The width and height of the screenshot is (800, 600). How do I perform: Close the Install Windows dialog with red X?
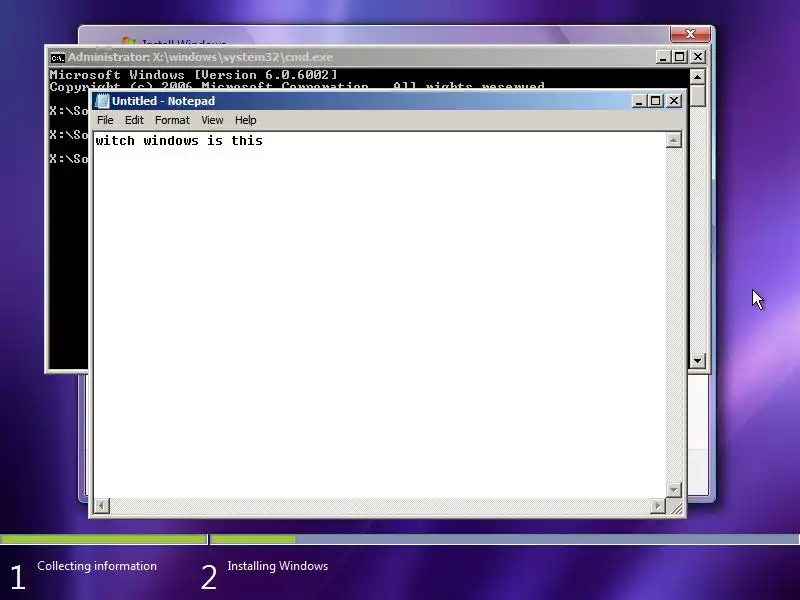pos(690,34)
